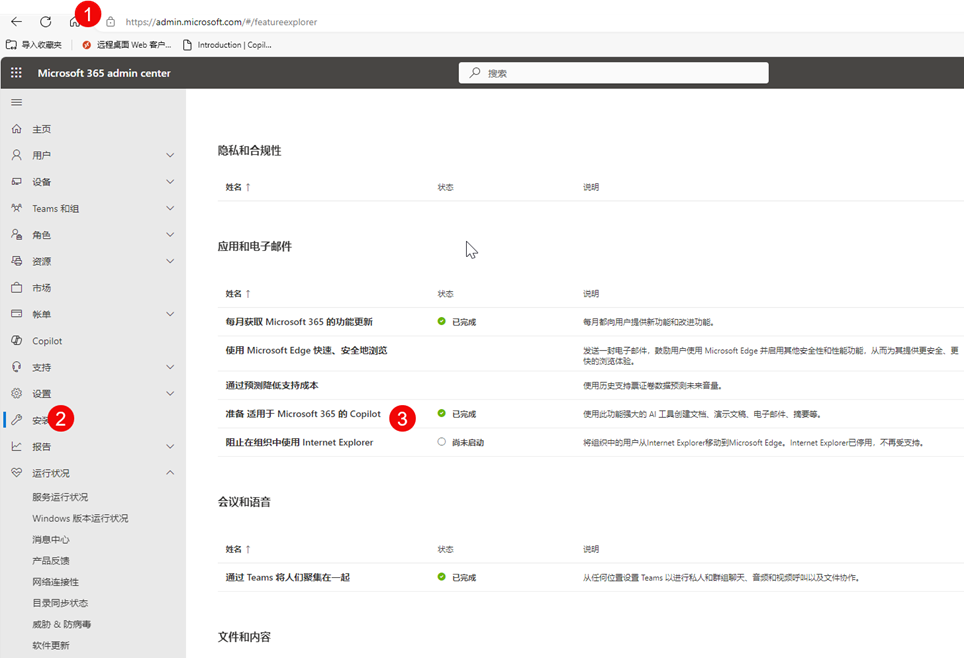Click the site lock icon in address bar

pyautogui.click(x=111, y=22)
